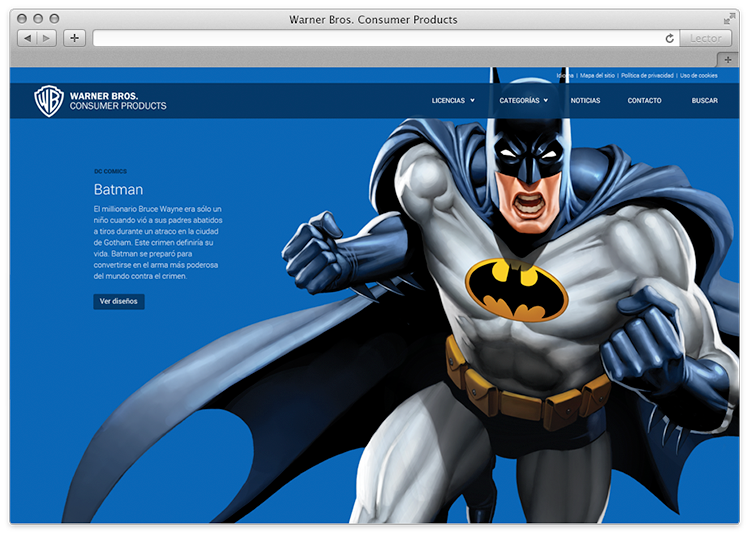
Task: Reload the page with the refresh icon
Action: click(669, 38)
